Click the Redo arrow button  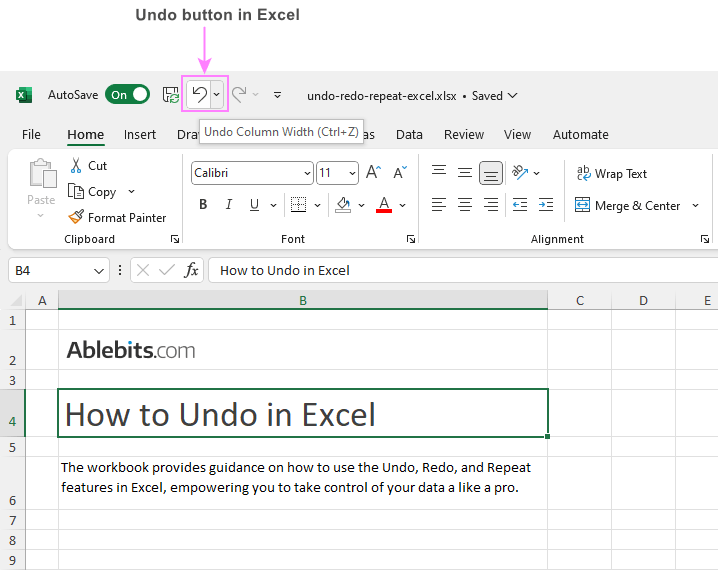[x=239, y=94]
